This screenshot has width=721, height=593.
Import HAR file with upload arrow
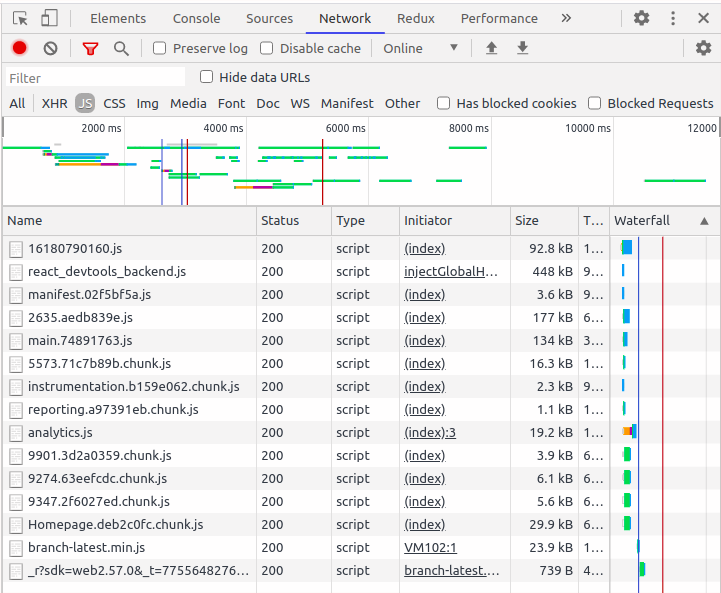click(x=492, y=48)
